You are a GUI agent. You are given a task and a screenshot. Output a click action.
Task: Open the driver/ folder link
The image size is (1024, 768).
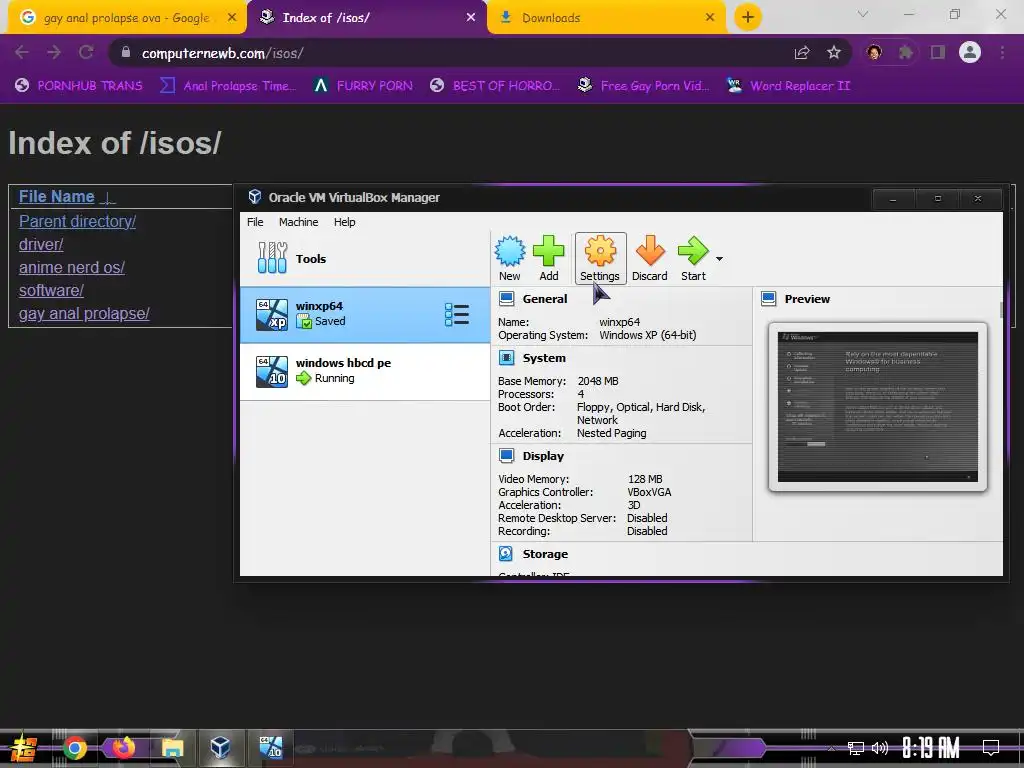(x=40, y=244)
